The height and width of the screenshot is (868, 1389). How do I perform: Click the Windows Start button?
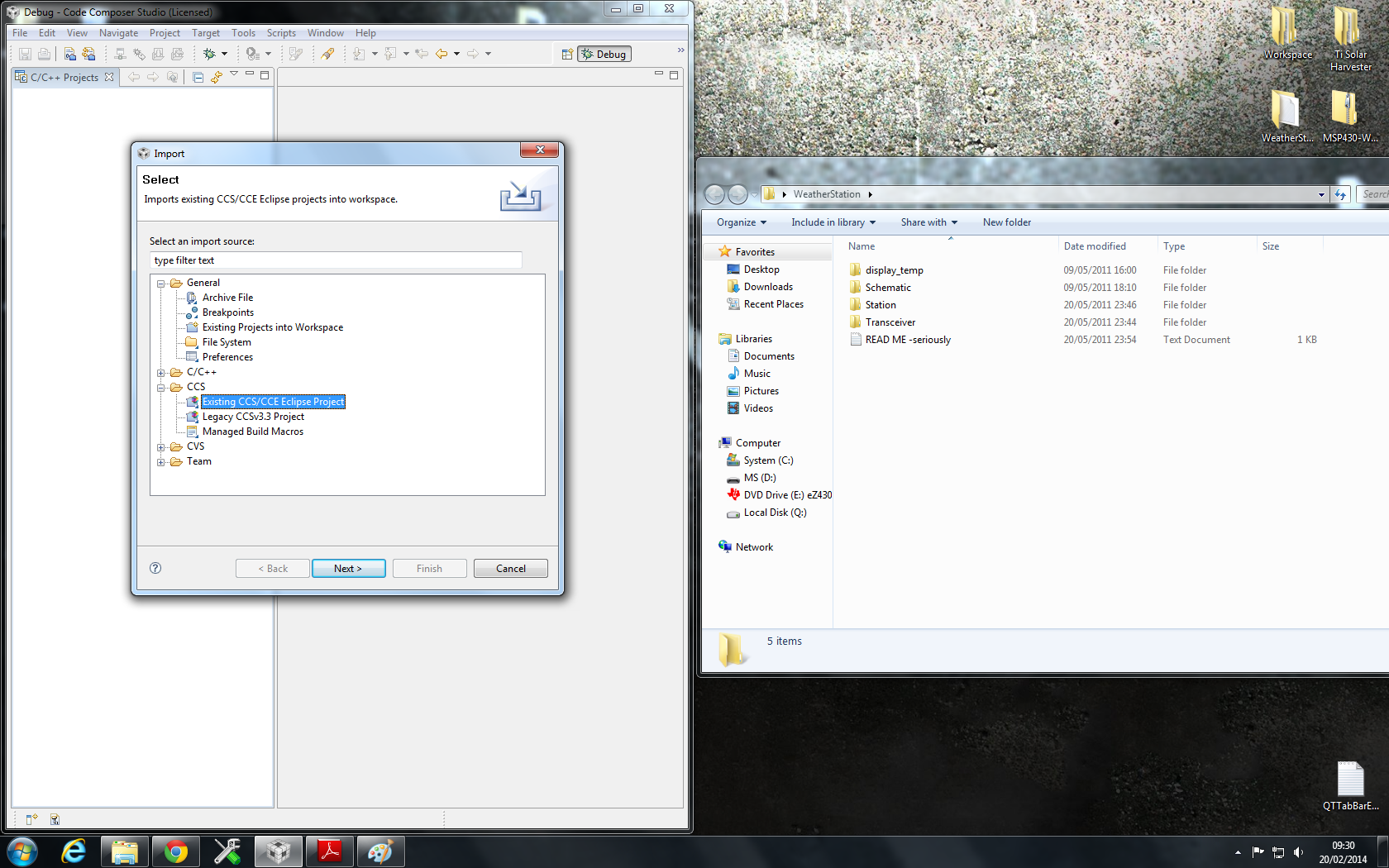coord(22,851)
